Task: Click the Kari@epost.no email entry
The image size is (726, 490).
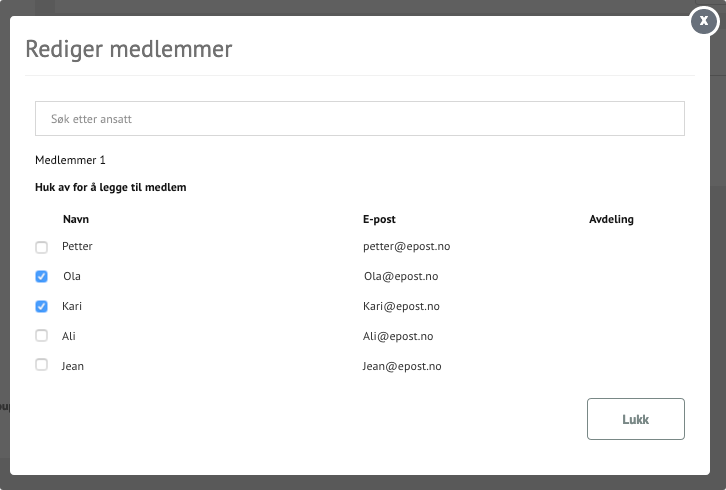Action: [401, 306]
